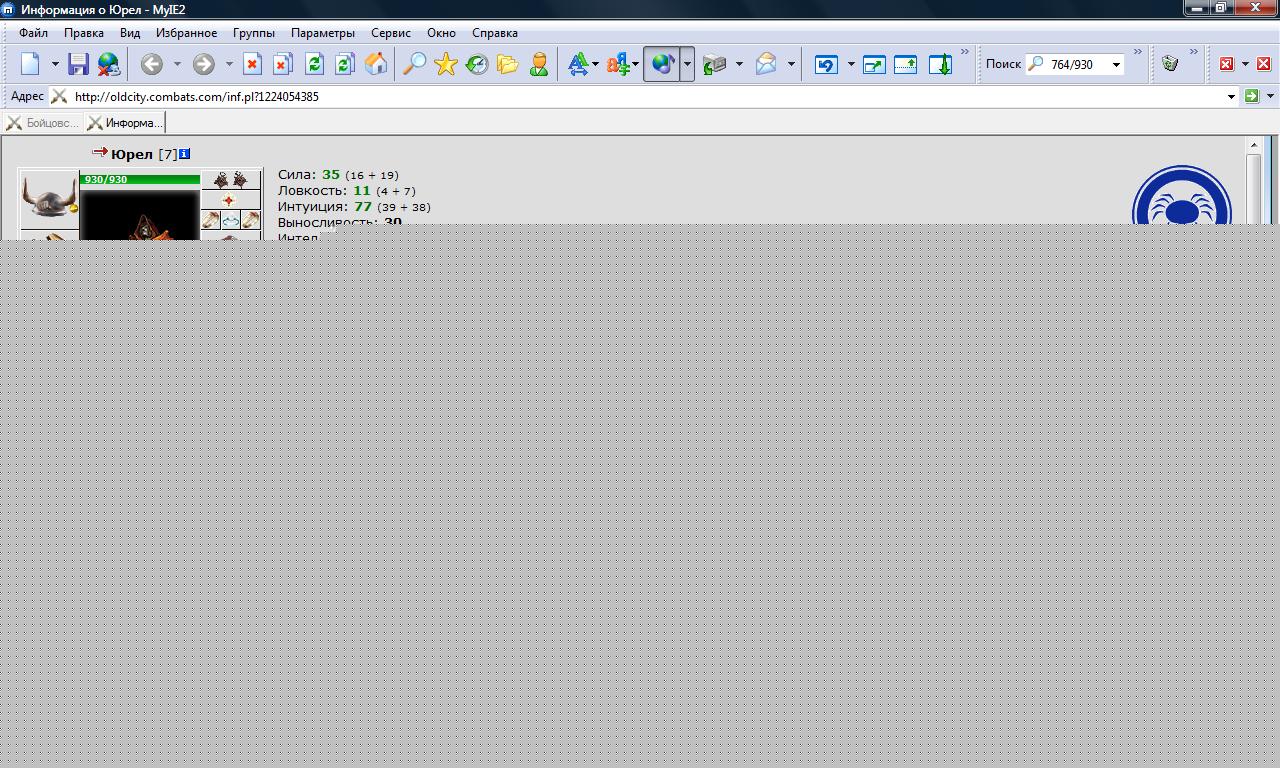Click the New blank page icon
The height and width of the screenshot is (768, 1280).
(x=31, y=64)
